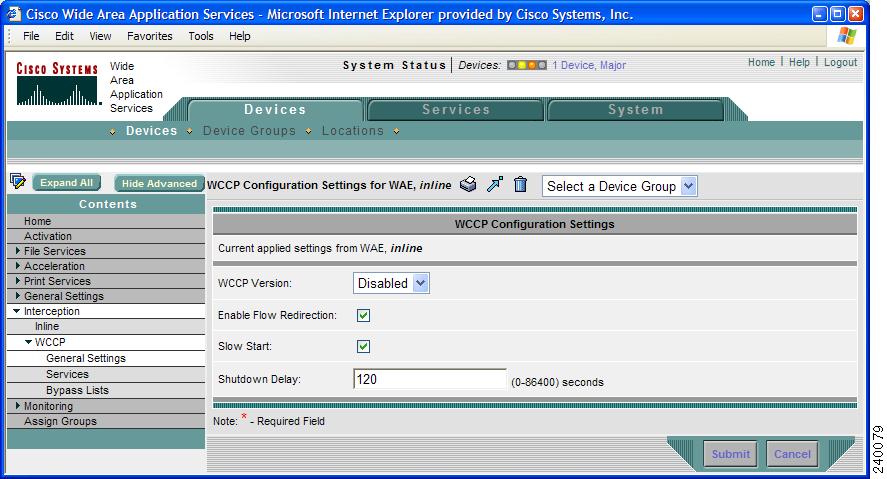This screenshot has width=887, height=479.
Task: Select the Device Groups sub-tab
Action: (249, 131)
